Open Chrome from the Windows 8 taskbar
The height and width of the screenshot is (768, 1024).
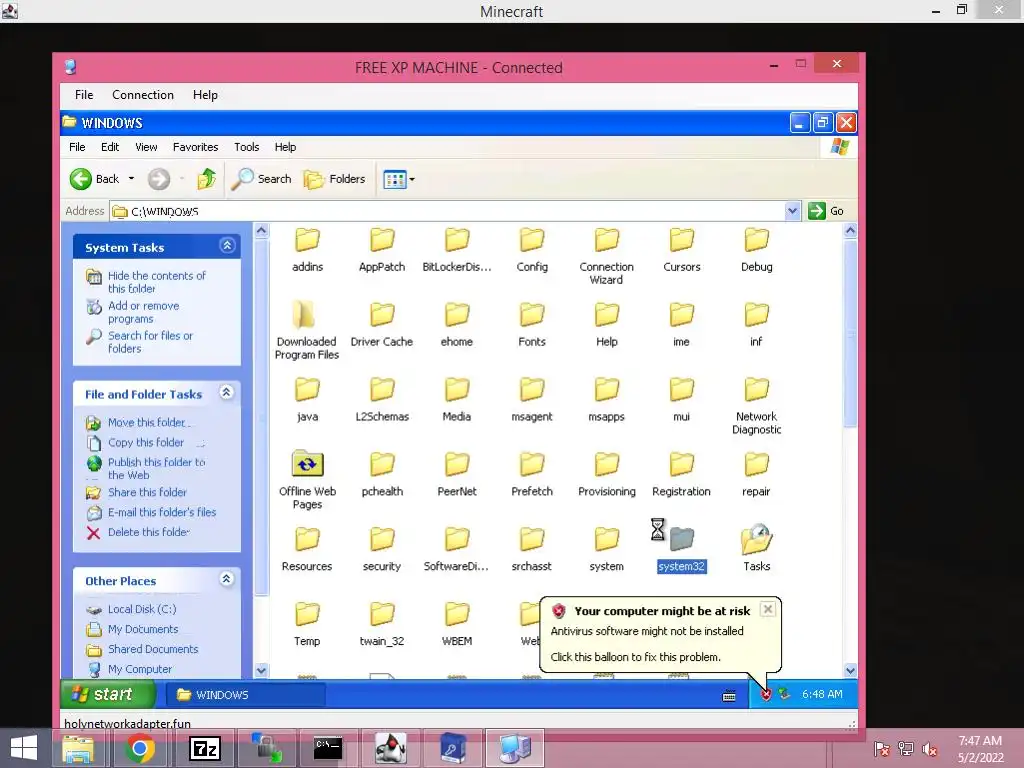140,748
